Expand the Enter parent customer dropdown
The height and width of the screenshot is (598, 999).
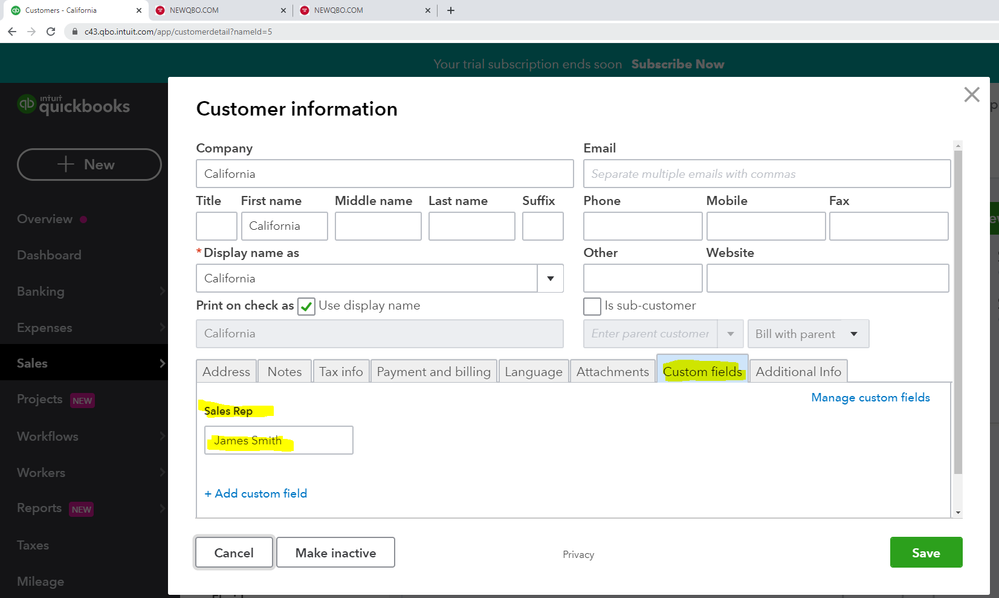coord(730,333)
